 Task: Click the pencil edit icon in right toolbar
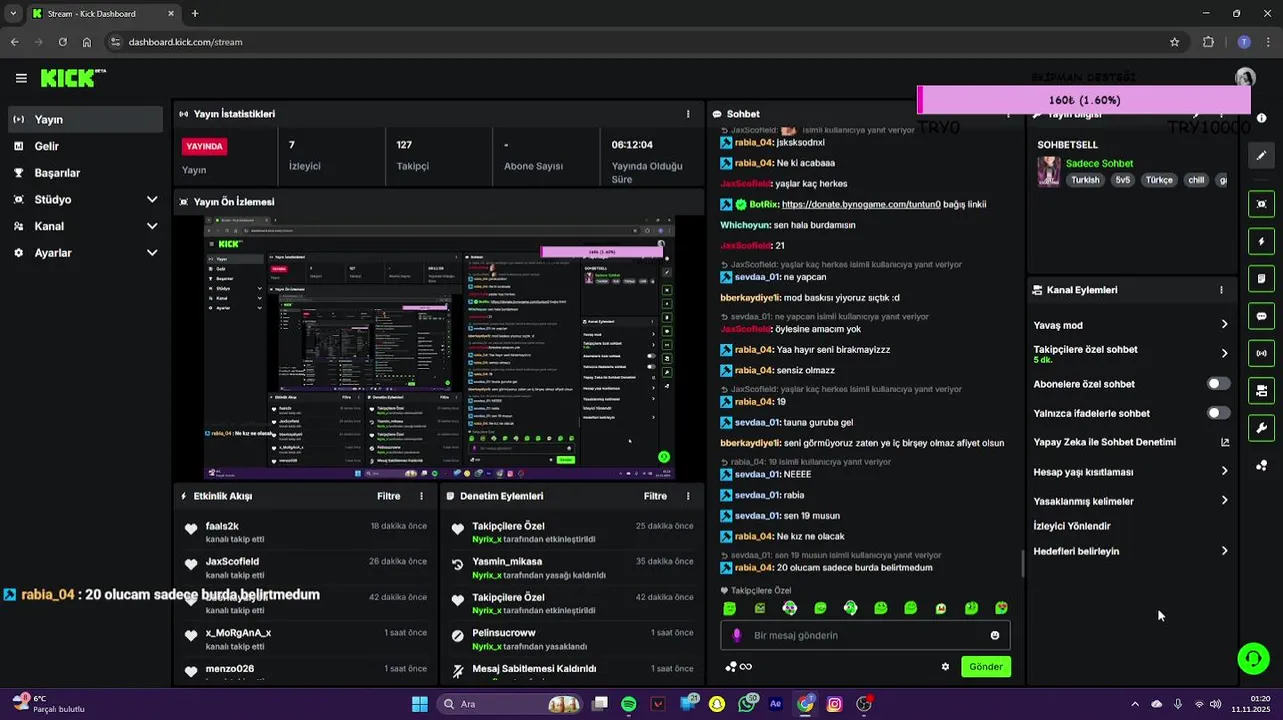1261,156
